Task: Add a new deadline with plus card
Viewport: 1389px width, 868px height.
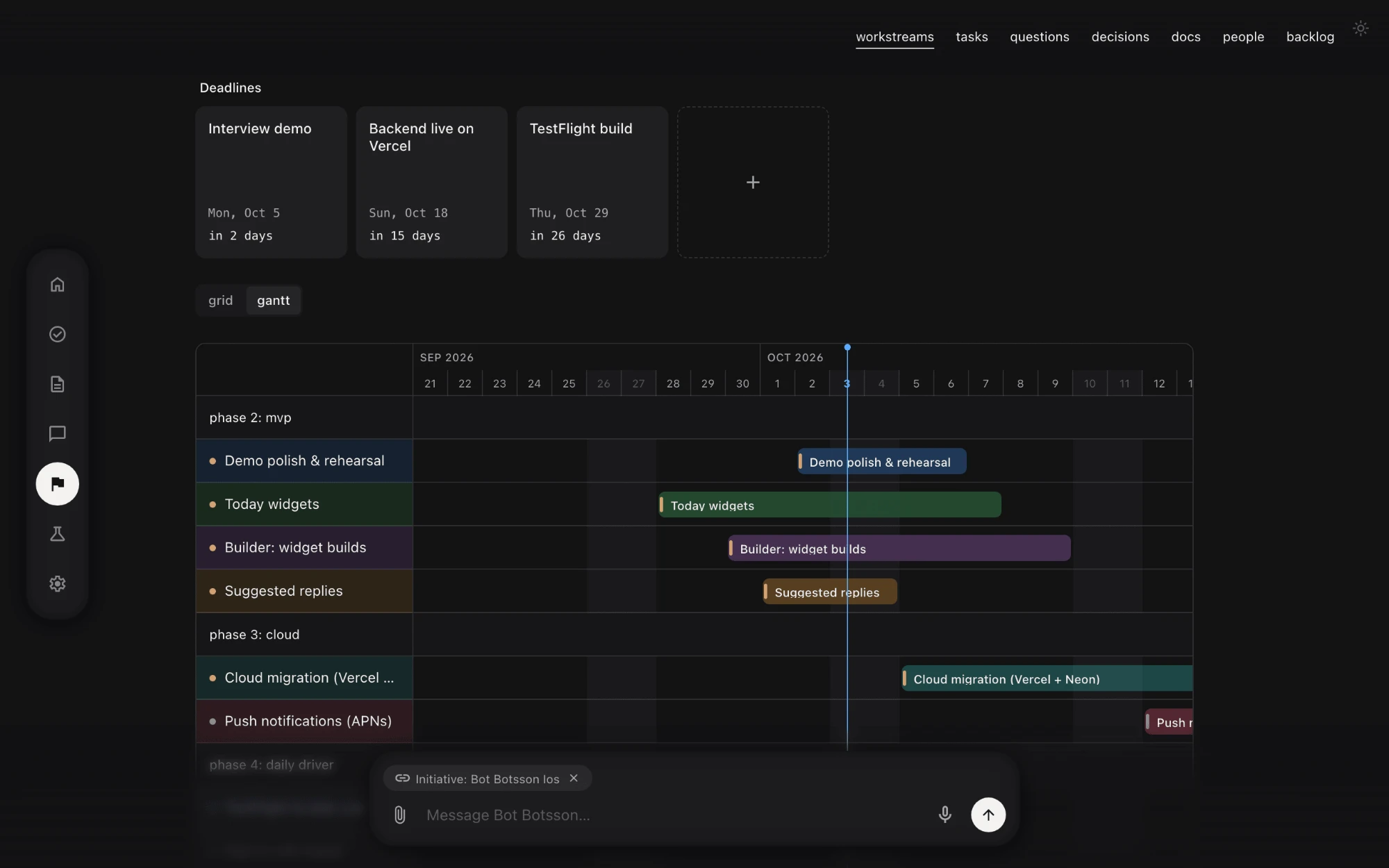Action: click(753, 182)
